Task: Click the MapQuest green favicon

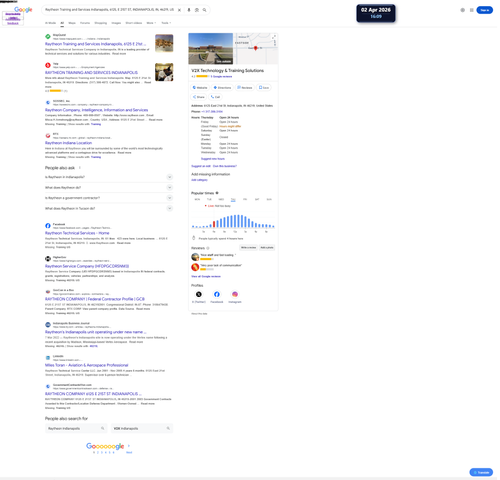Action: coord(48,36)
